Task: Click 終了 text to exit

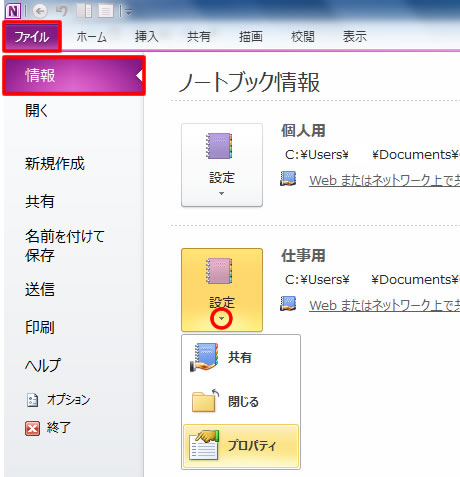Action: point(59,427)
